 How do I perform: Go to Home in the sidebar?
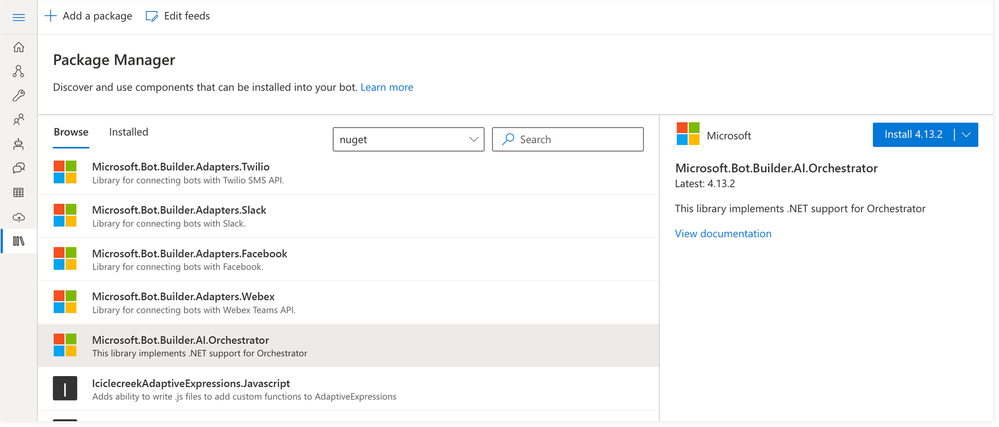coord(18,47)
